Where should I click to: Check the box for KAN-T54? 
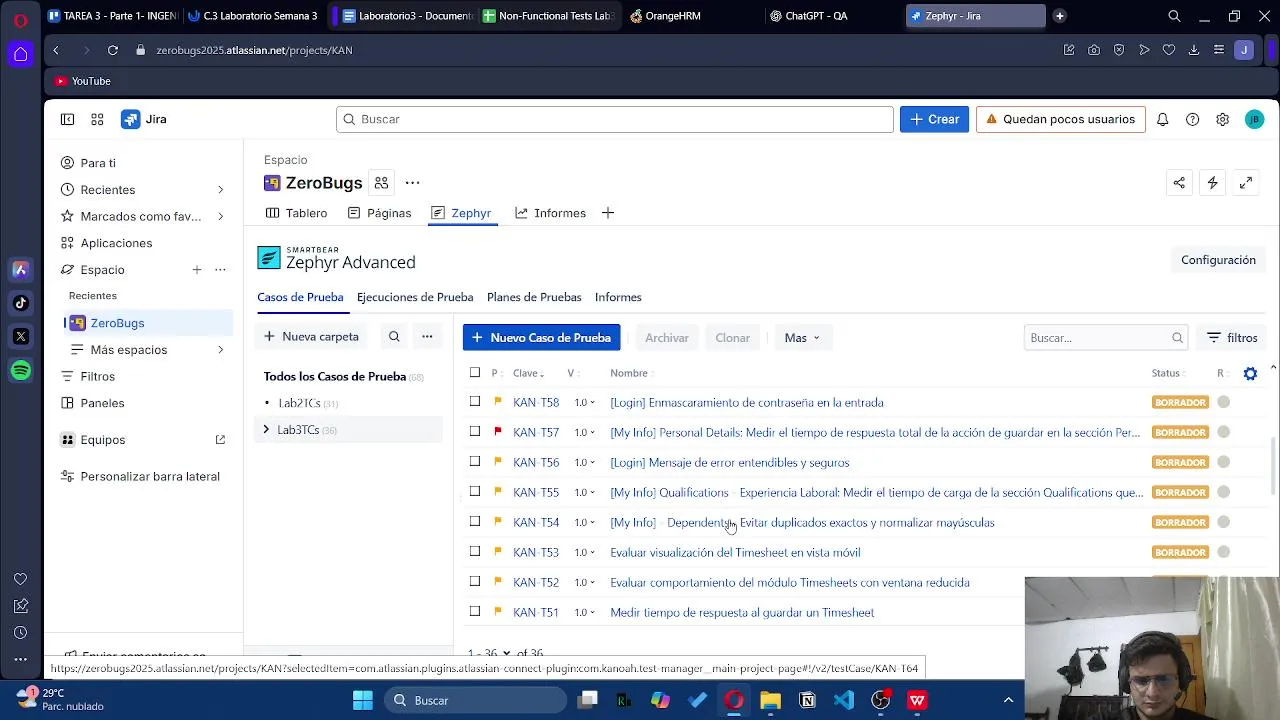click(x=475, y=522)
